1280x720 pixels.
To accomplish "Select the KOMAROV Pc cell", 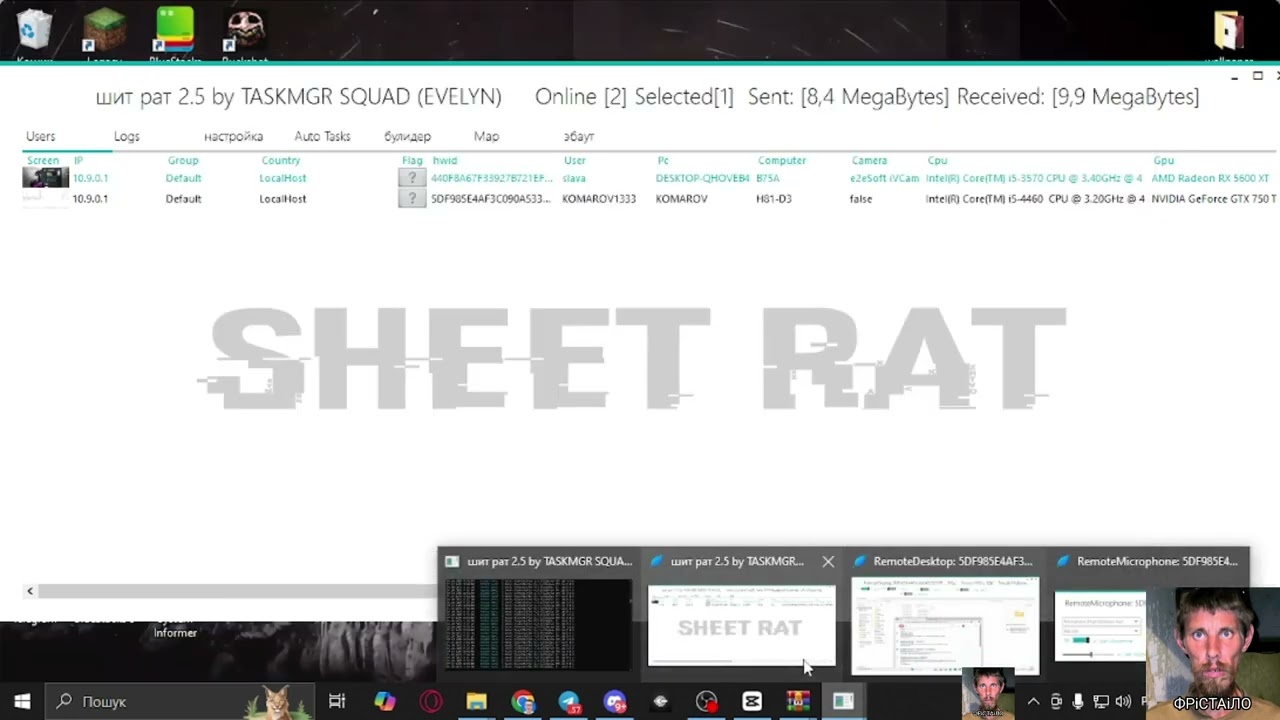I will tap(681, 199).
